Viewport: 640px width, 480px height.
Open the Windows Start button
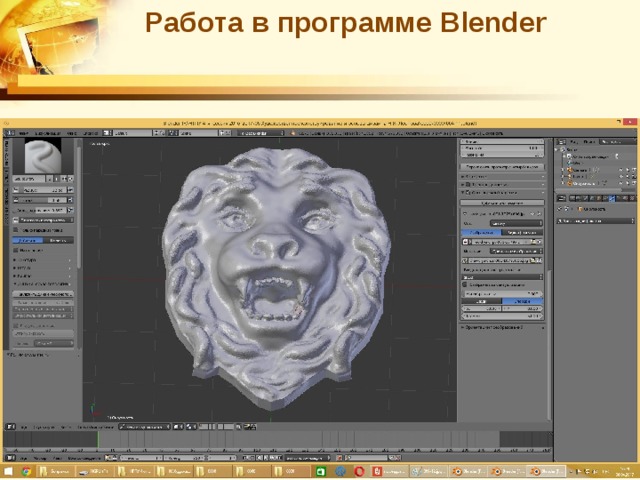pyautogui.click(x=8, y=471)
